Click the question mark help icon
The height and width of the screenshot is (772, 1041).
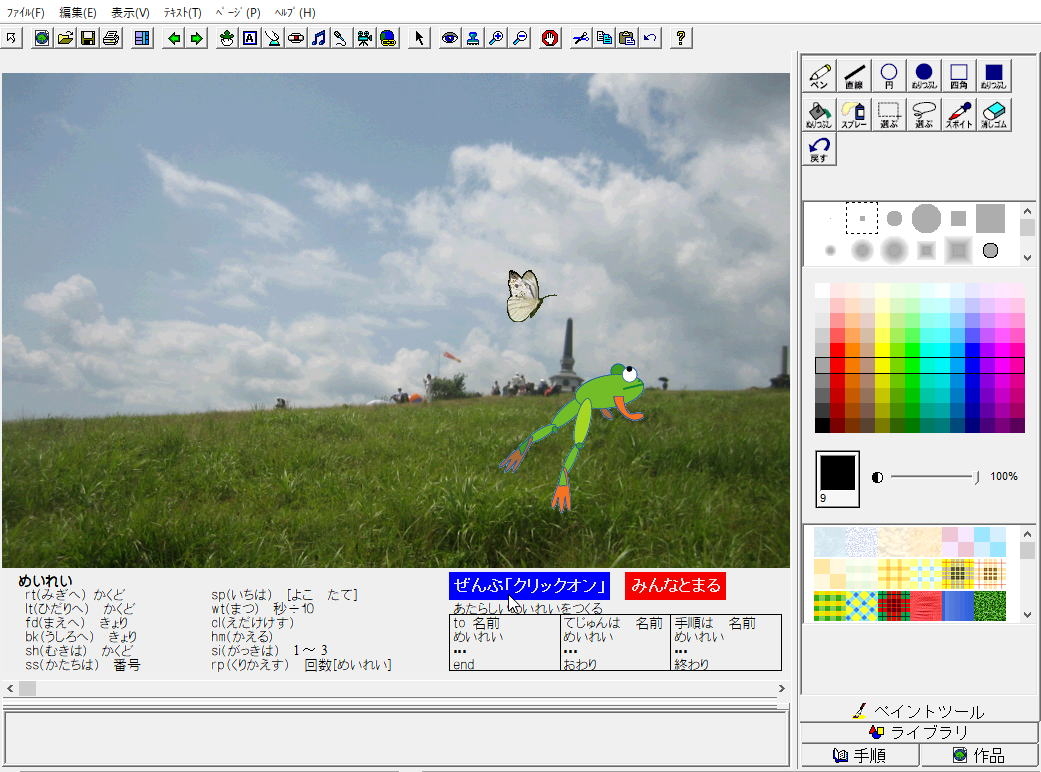[x=681, y=38]
